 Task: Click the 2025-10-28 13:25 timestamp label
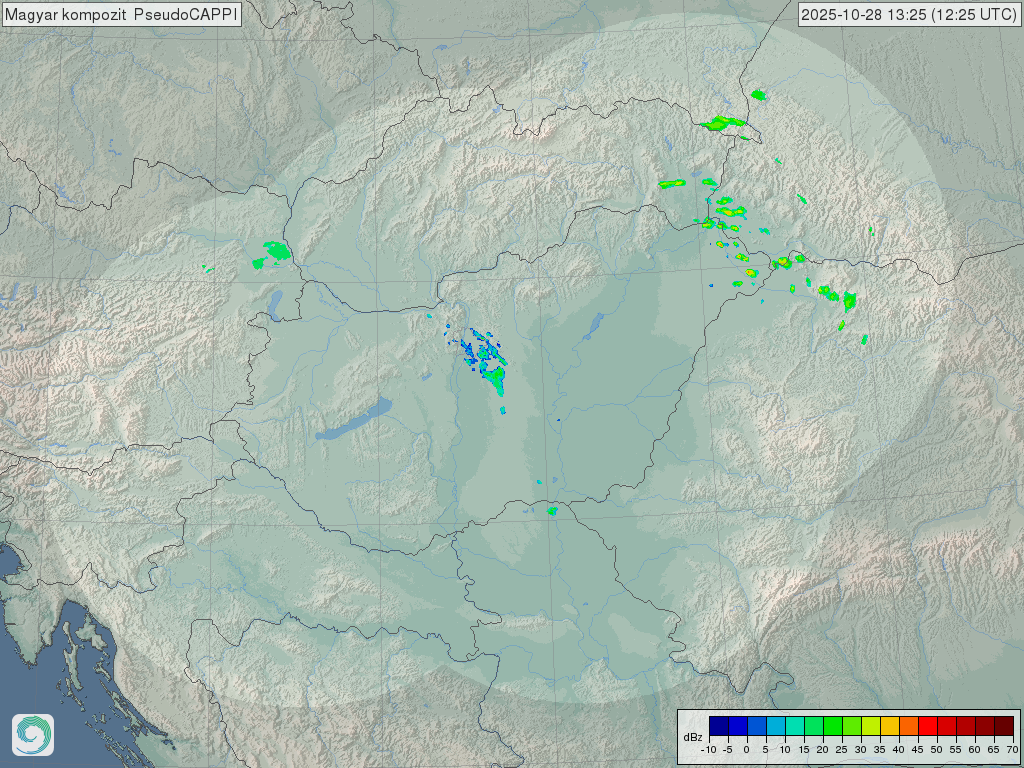click(909, 15)
